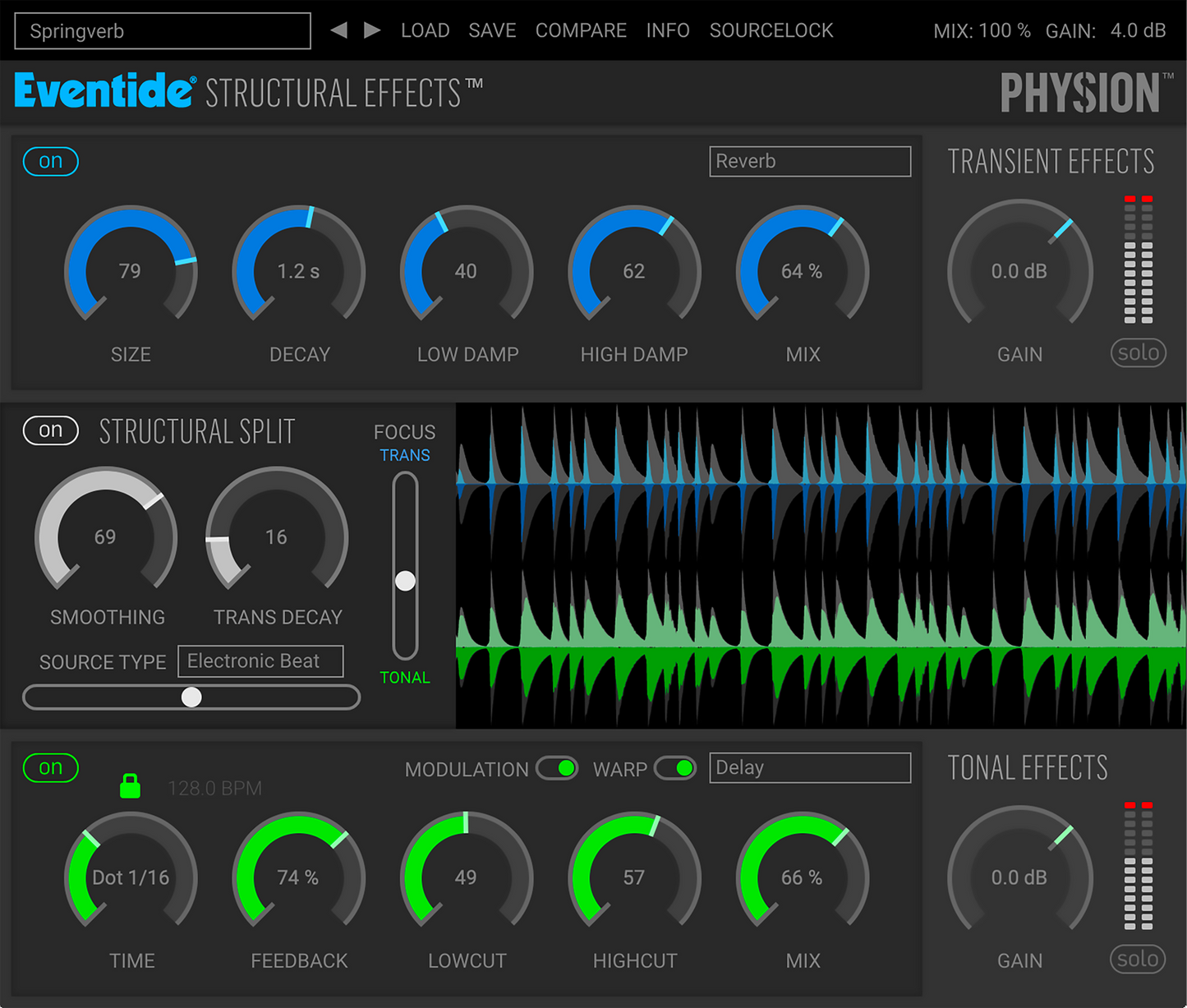The image size is (1187, 1008).
Task: Toggle the Structural Split on switch
Action: (x=50, y=430)
